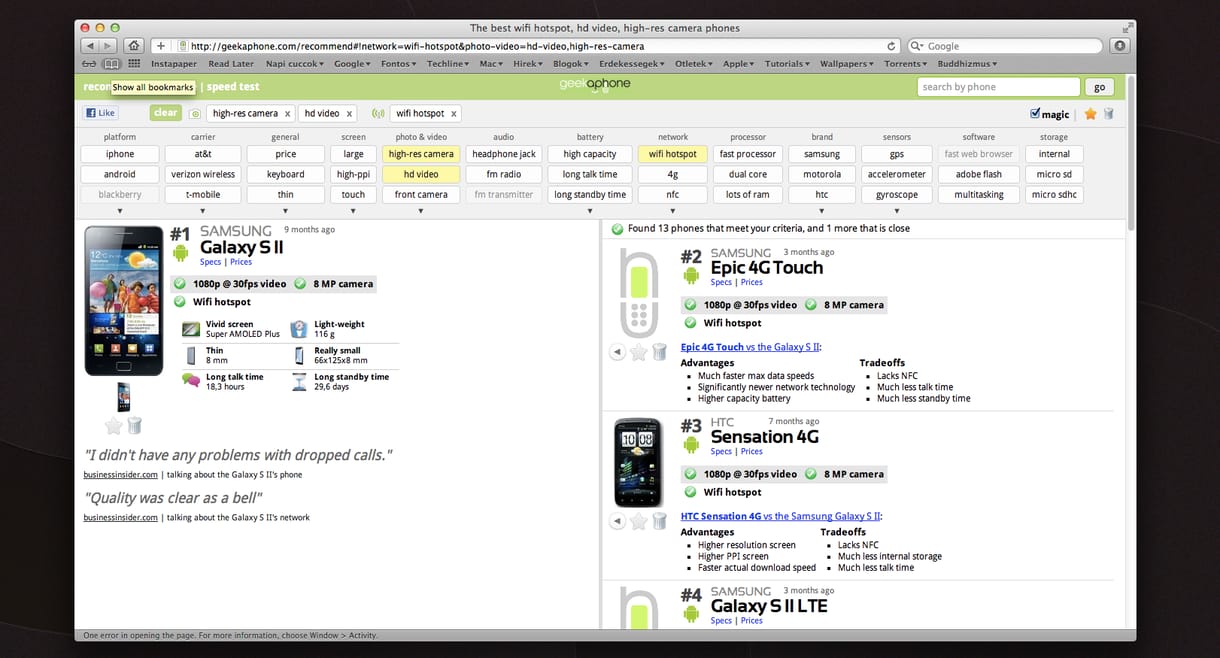1220x658 pixels.
Task: Reload the page from the address bar
Action: click(891, 46)
